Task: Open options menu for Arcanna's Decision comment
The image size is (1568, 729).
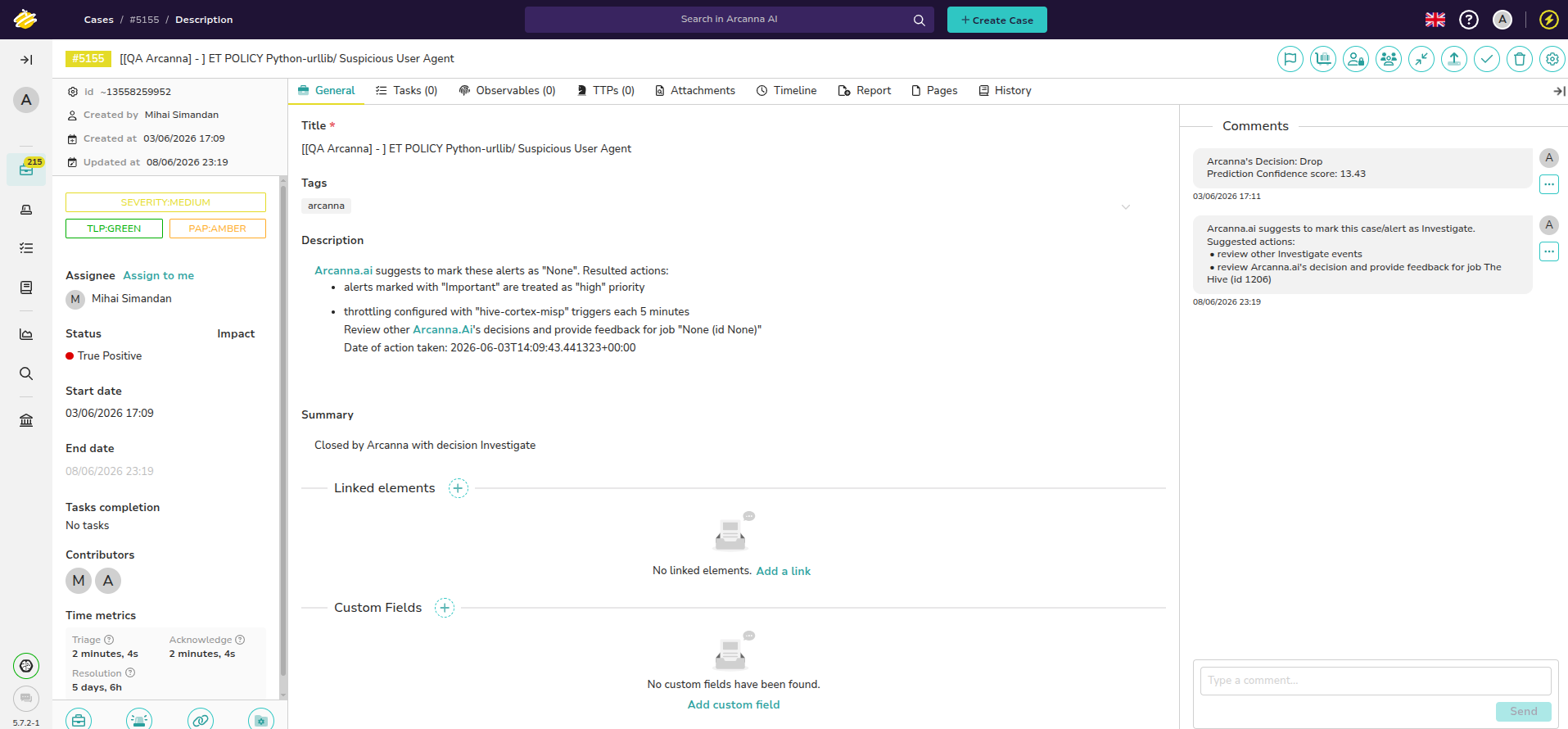Action: click(1549, 184)
